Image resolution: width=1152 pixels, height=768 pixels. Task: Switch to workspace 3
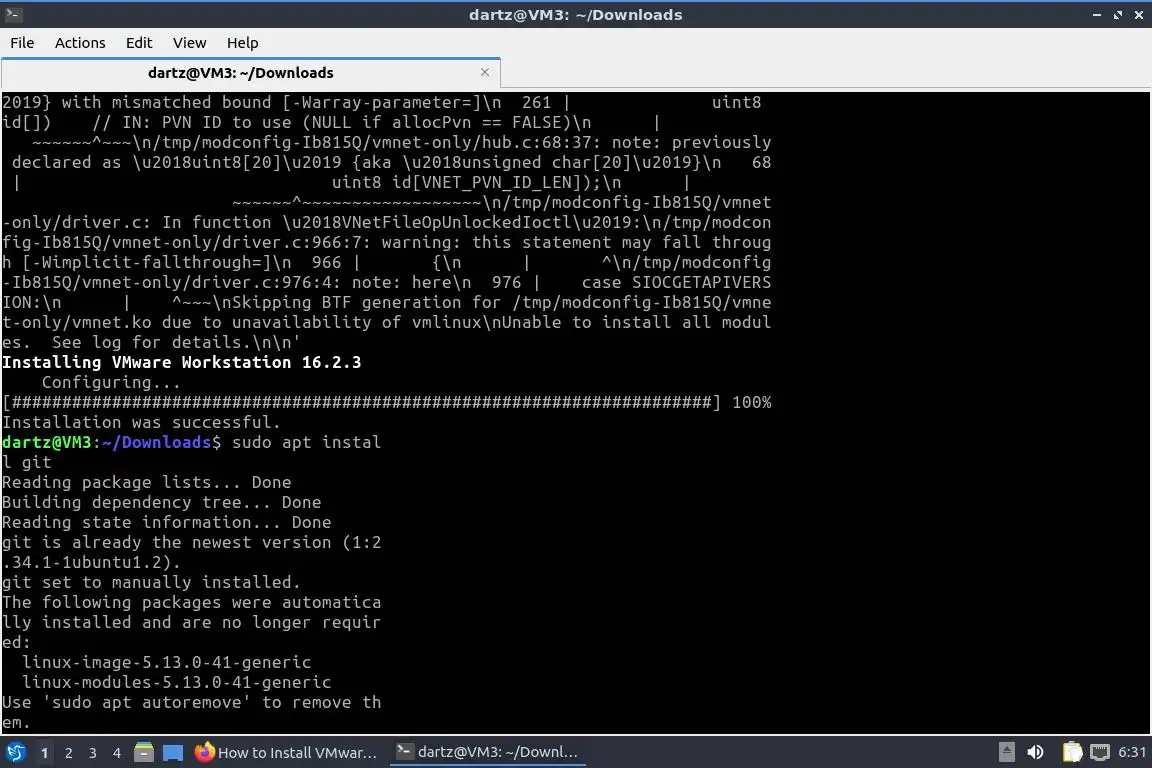point(93,753)
